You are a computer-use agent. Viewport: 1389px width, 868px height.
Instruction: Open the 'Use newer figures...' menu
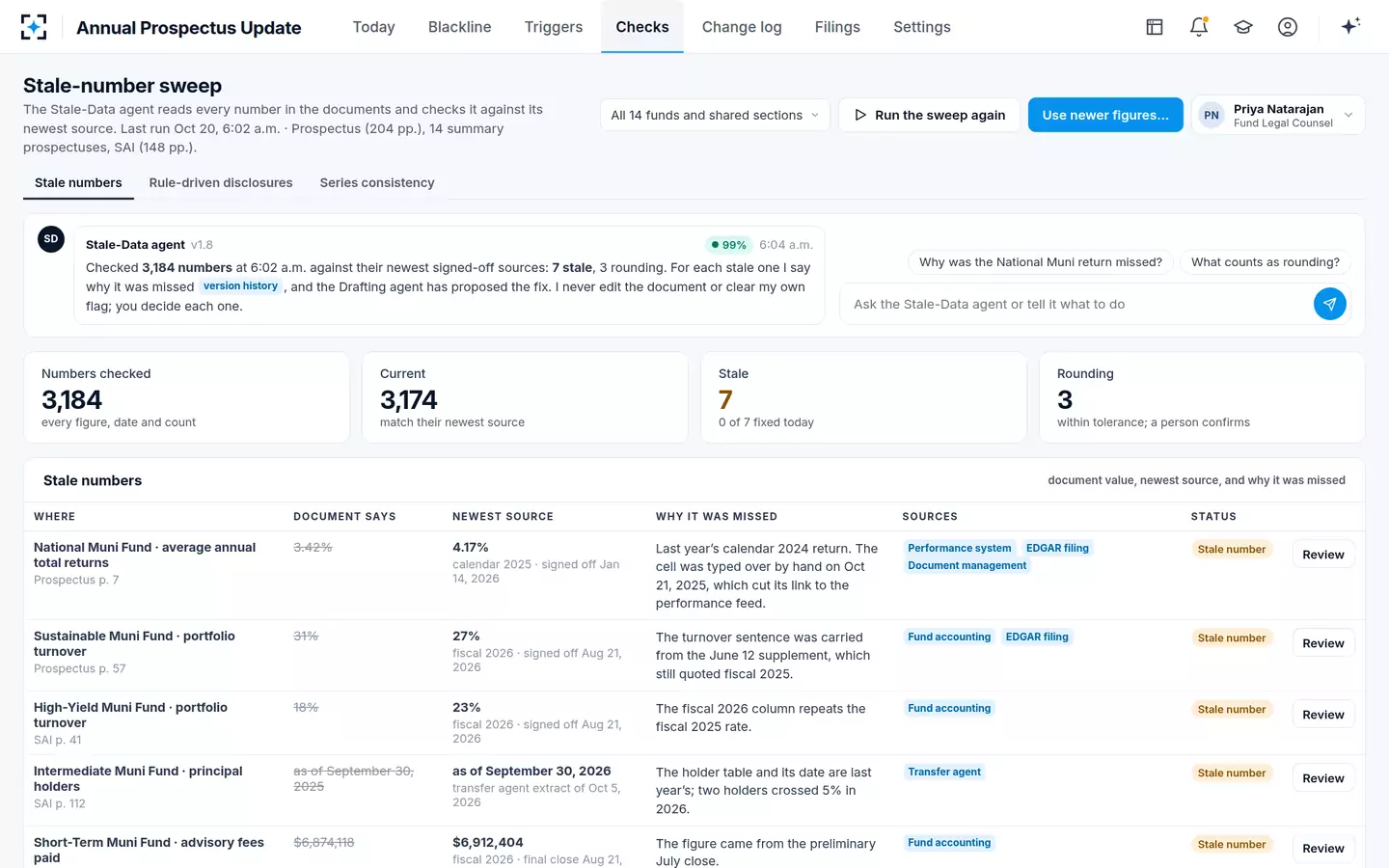coord(1105,115)
